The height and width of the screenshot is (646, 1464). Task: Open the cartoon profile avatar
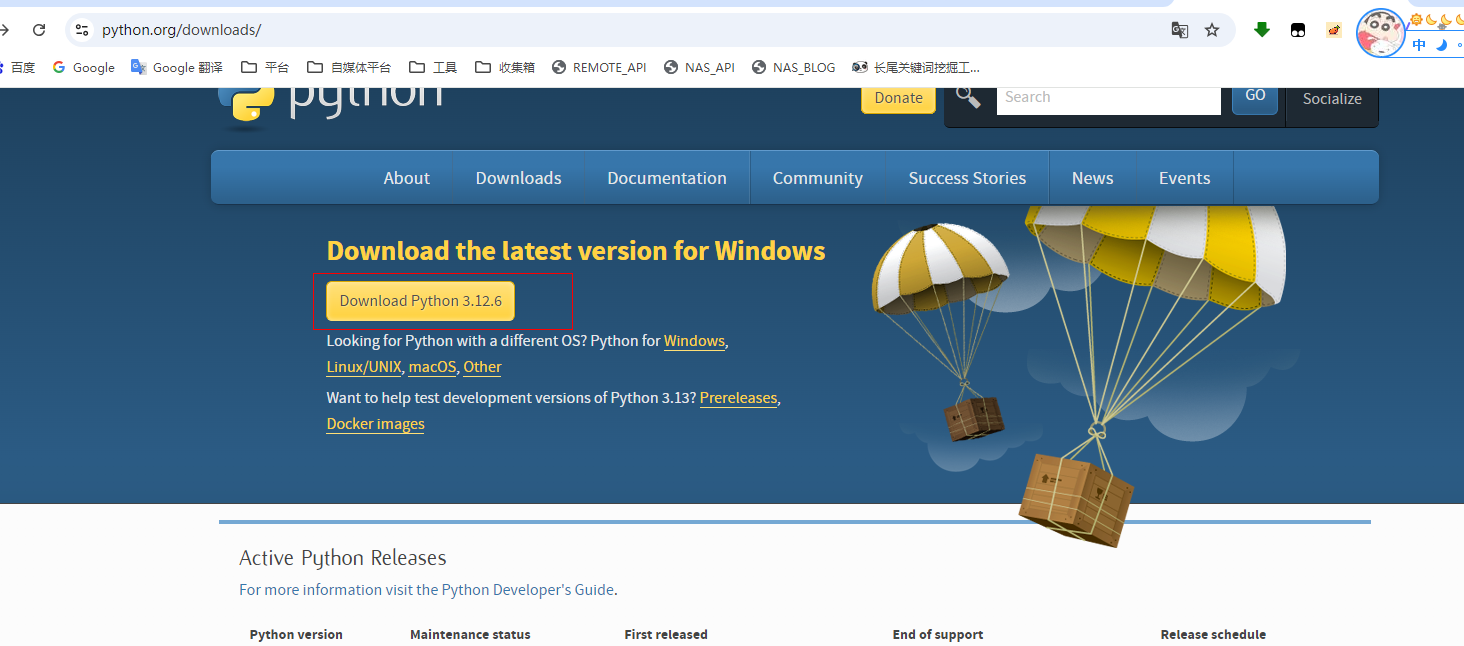coord(1381,33)
